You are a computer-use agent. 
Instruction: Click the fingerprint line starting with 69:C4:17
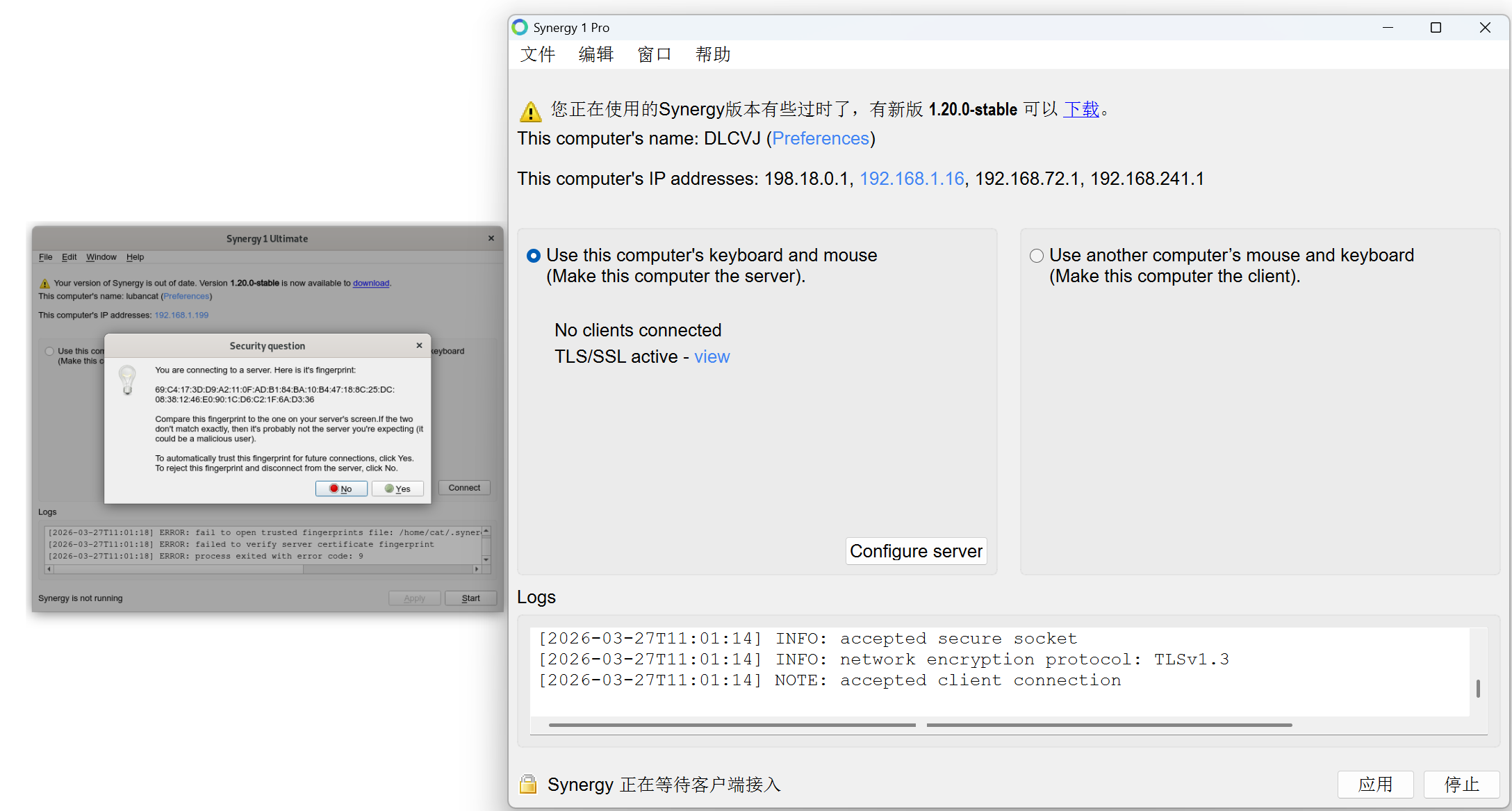[275, 390]
